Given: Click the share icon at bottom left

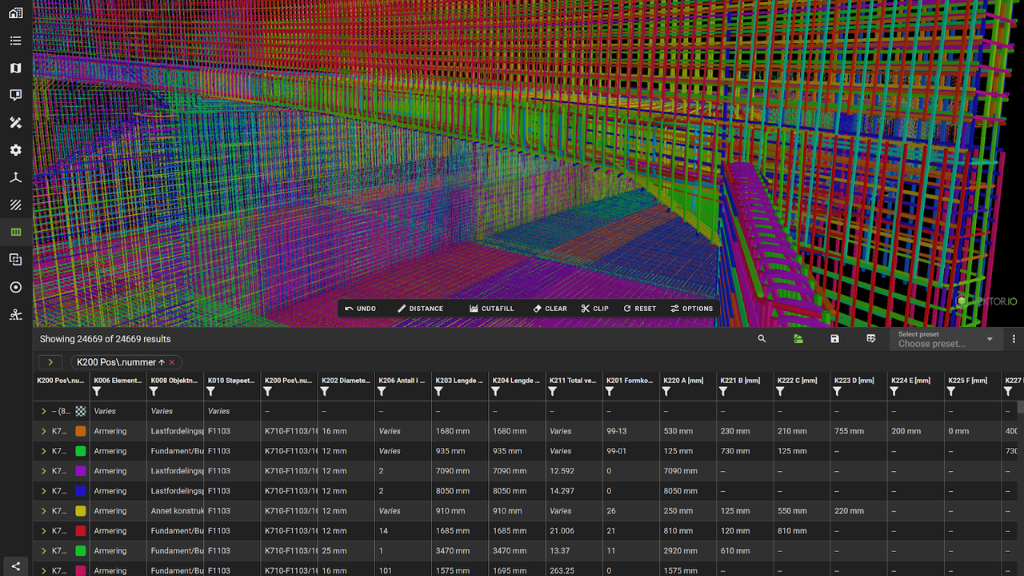Looking at the screenshot, I should coord(15,566).
